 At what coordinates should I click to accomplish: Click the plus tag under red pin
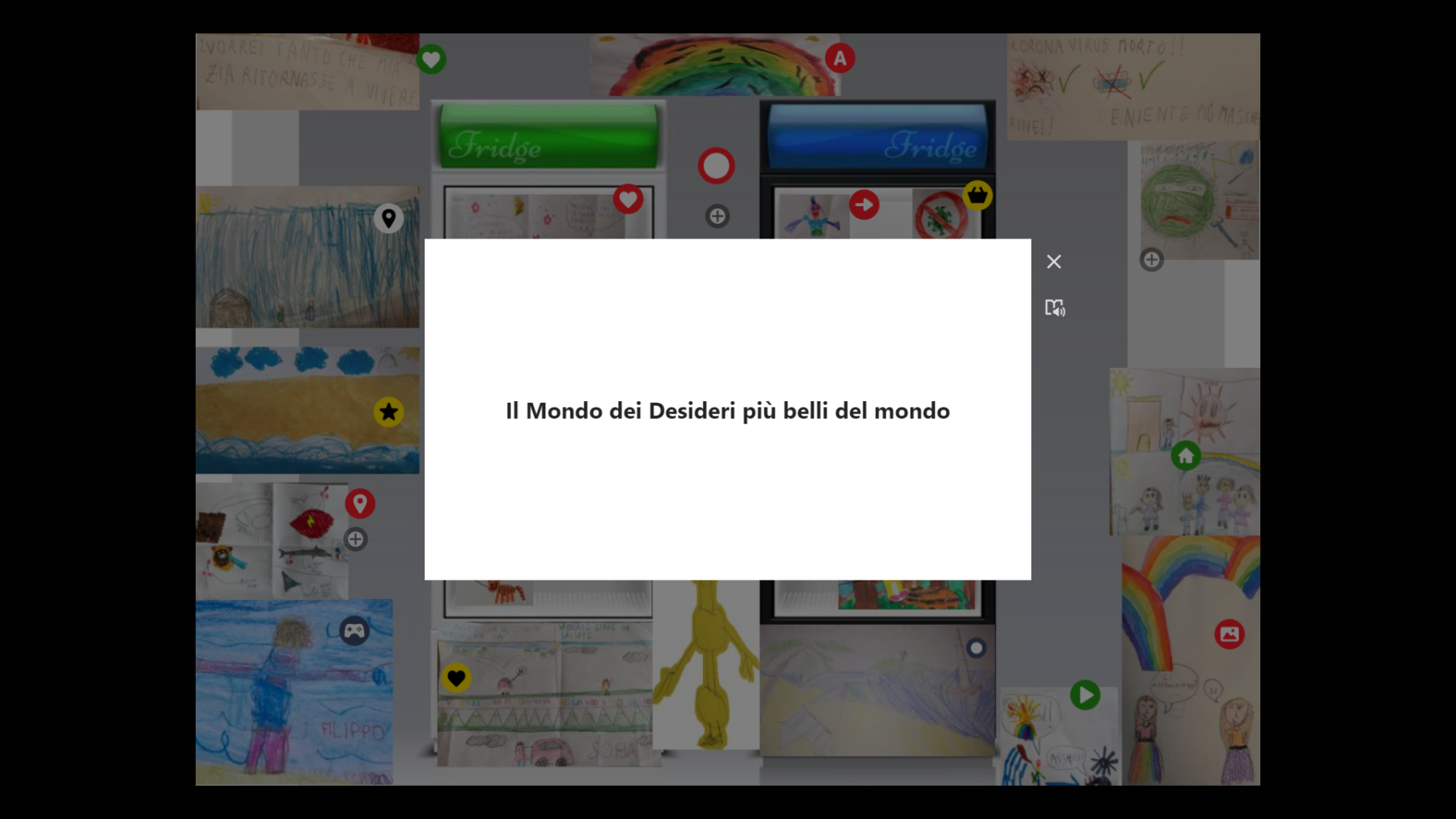pyautogui.click(x=356, y=539)
